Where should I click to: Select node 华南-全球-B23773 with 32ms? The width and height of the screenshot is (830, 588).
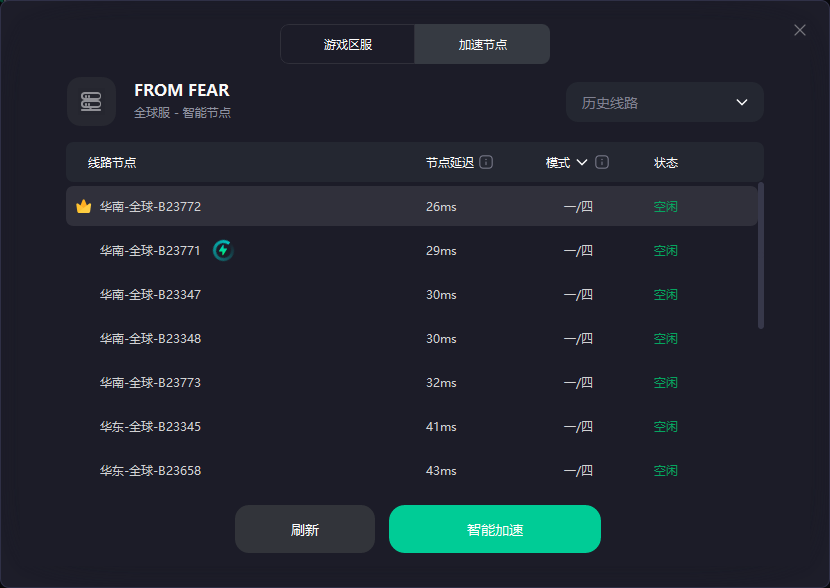tap(412, 383)
